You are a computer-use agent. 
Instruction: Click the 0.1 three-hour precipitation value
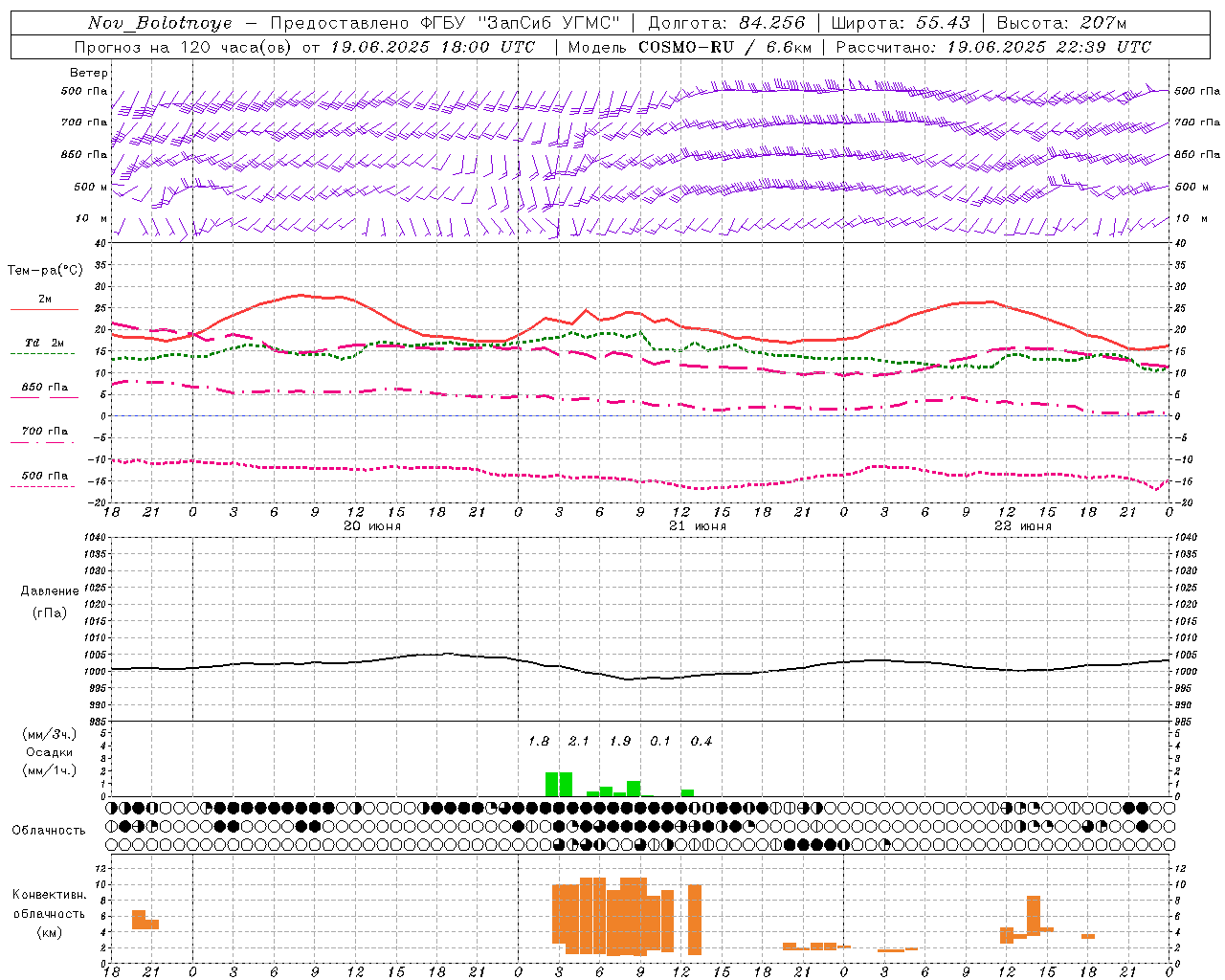pyautogui.click(x=660, y=742)
